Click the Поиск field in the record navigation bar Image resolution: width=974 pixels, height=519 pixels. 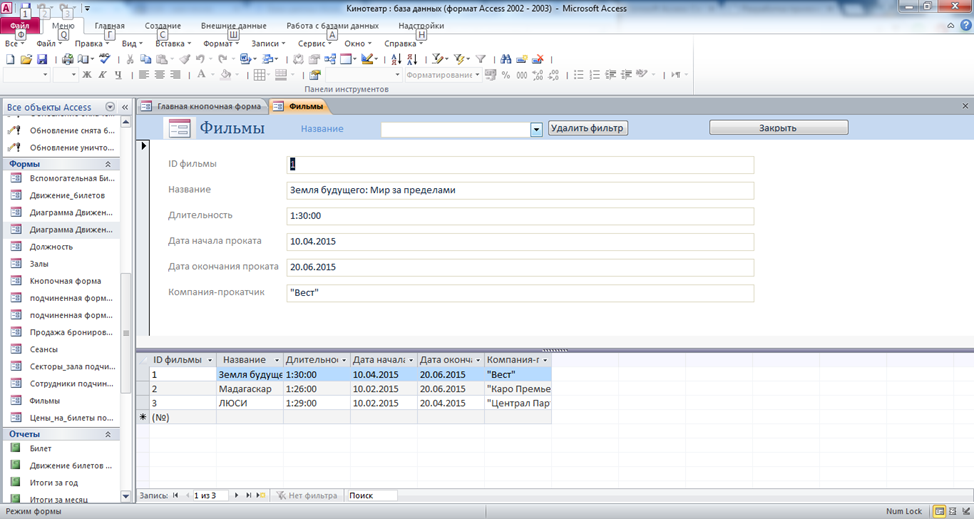[371, 495]
